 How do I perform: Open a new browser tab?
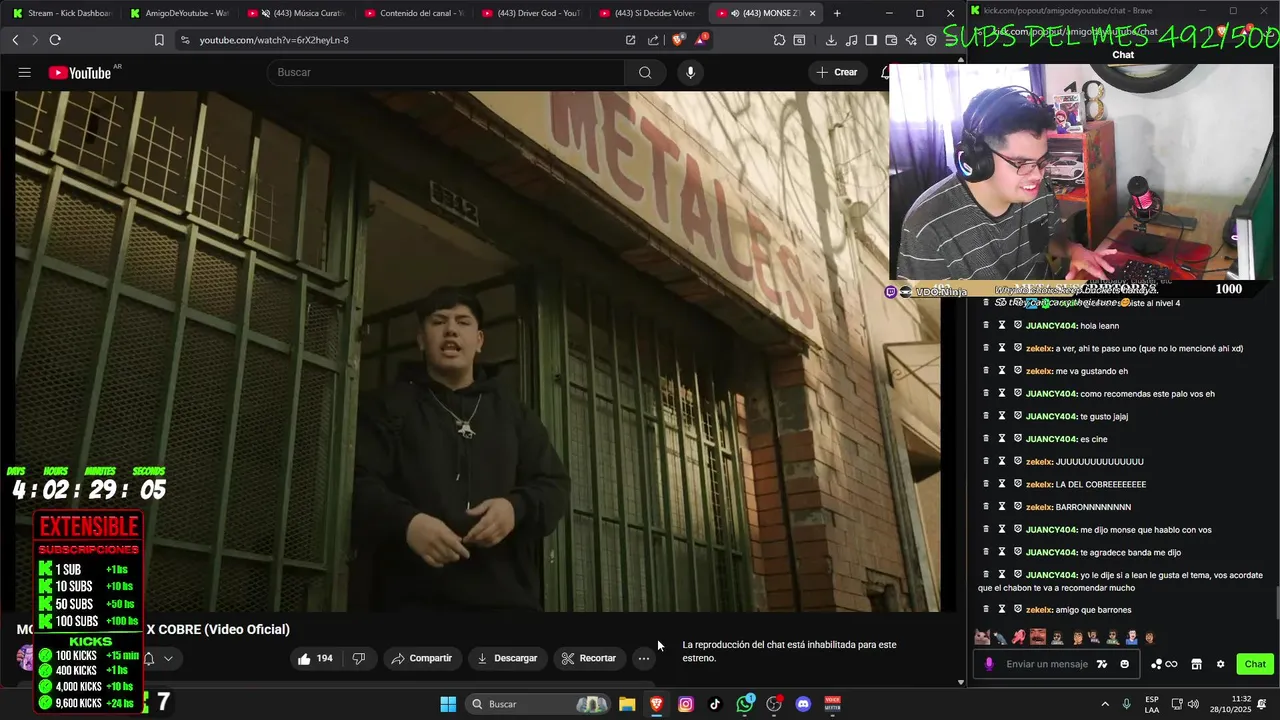837,13
